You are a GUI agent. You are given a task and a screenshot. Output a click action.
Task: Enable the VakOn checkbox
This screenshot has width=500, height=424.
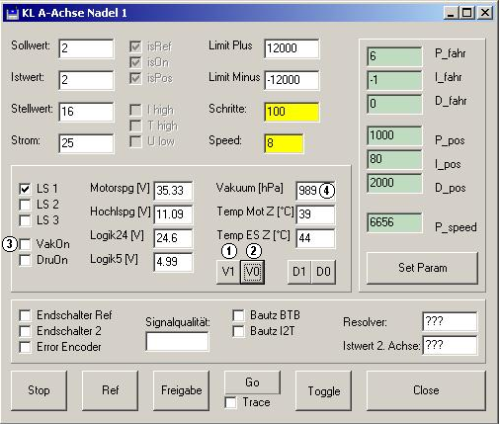25,244
